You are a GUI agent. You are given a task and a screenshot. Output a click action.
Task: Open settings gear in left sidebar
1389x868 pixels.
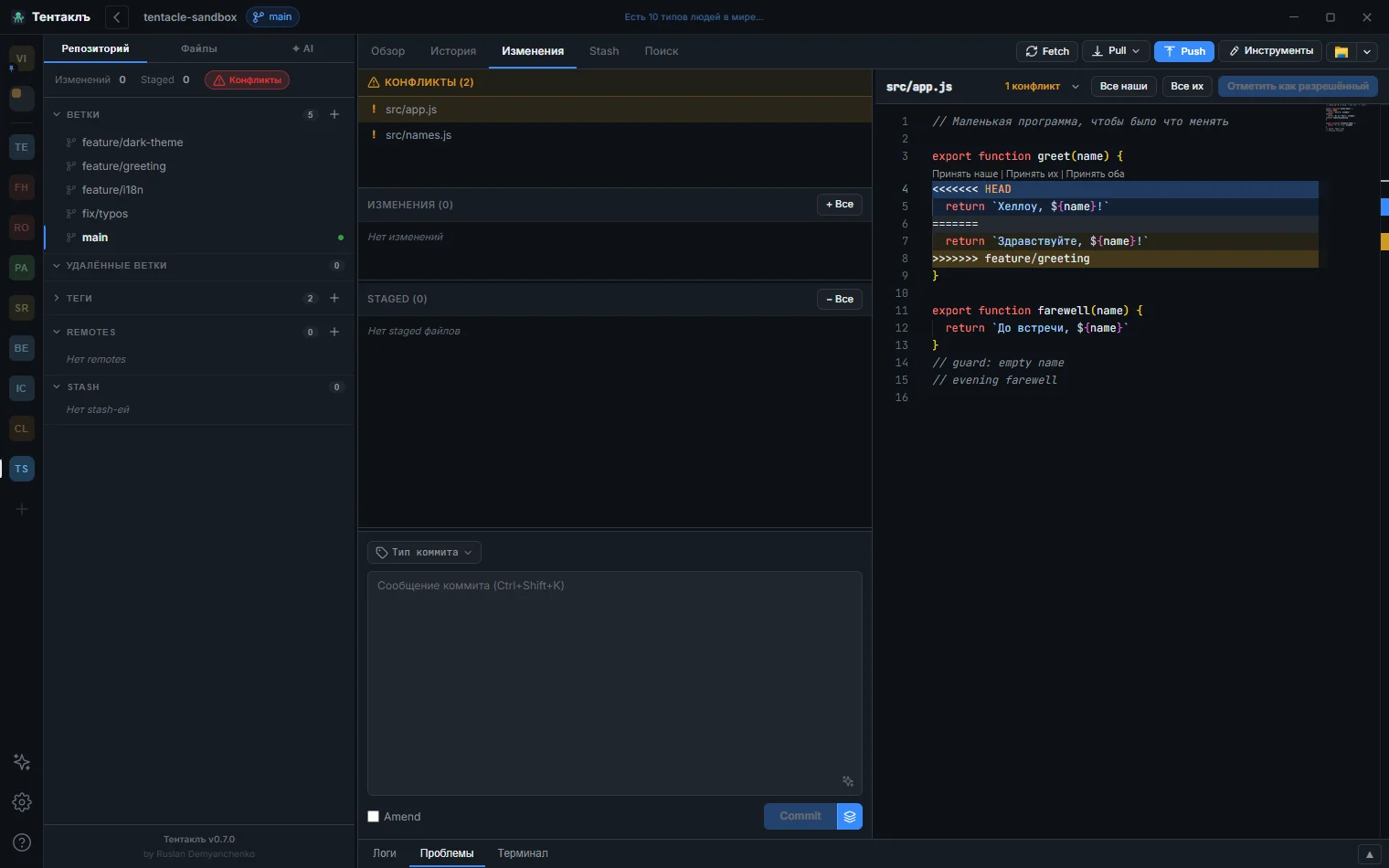[22, 802]
